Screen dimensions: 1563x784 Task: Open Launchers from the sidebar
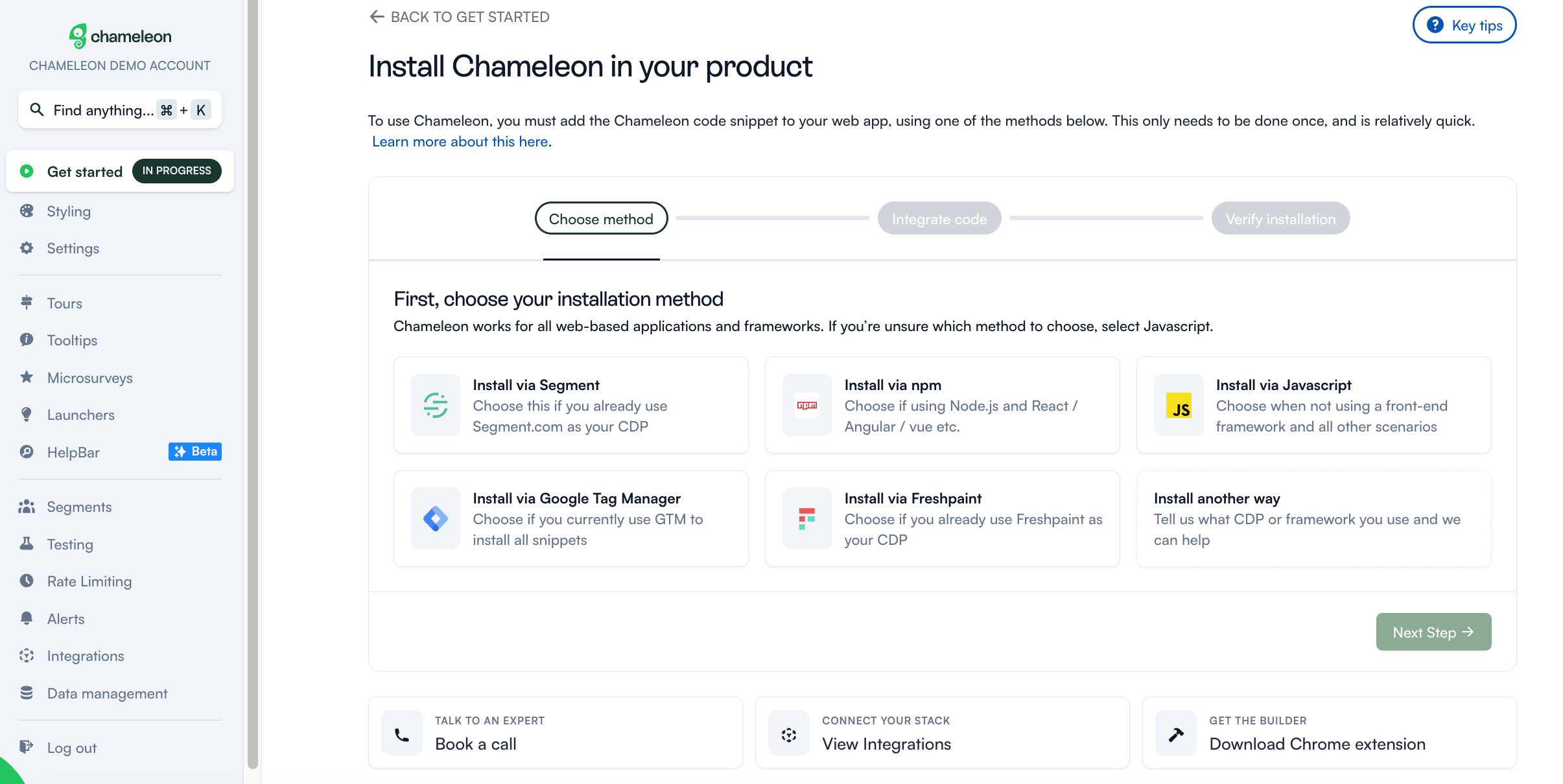pos(81,415)
